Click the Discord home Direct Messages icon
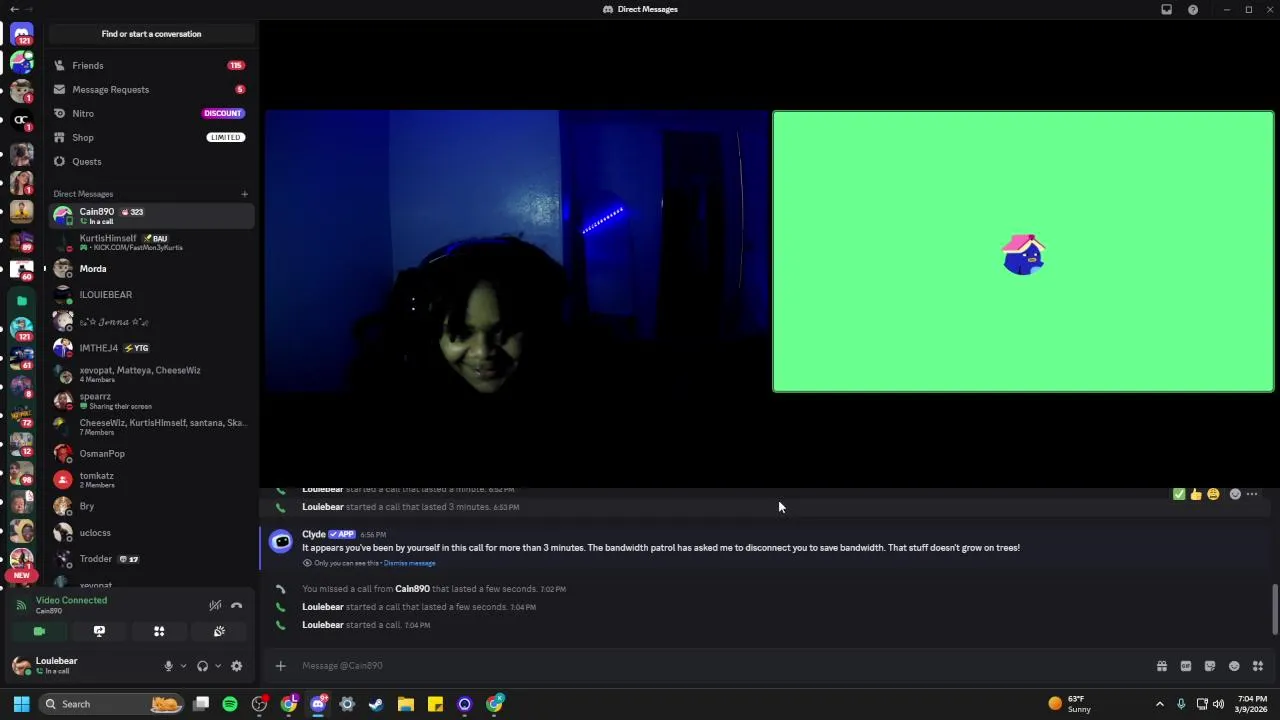 click(22, 35)
